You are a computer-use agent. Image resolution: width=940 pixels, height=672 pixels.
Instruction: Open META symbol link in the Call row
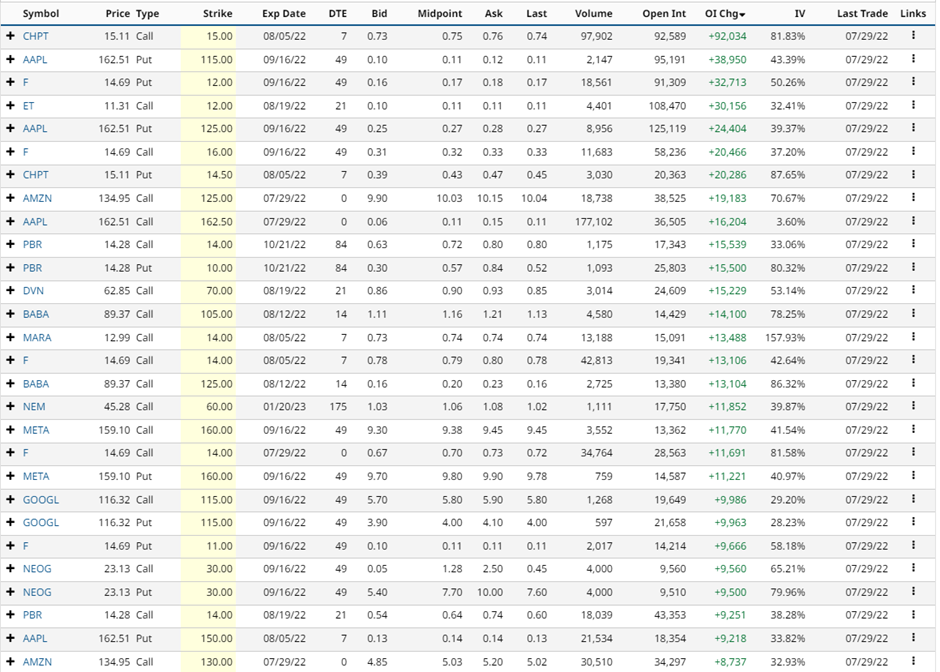[x=36, y=430]
